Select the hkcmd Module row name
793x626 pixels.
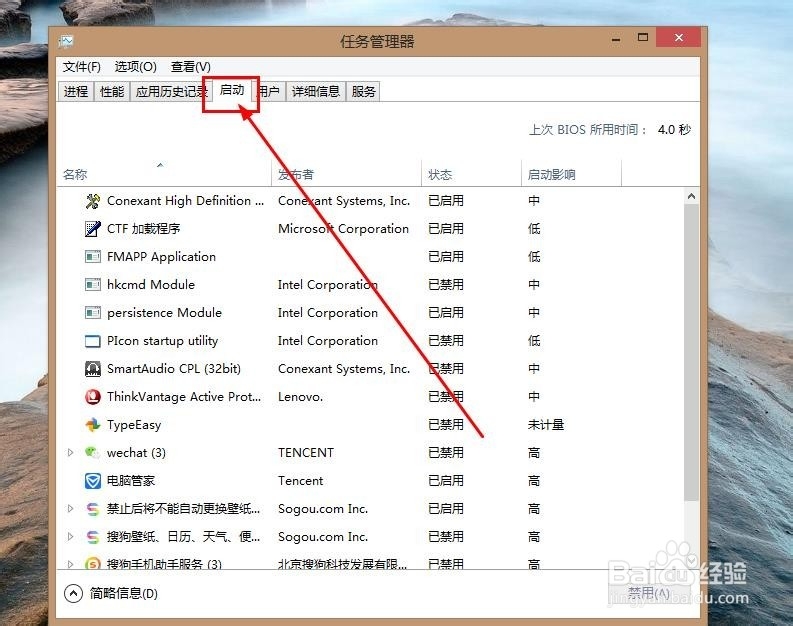coord(151,285)
